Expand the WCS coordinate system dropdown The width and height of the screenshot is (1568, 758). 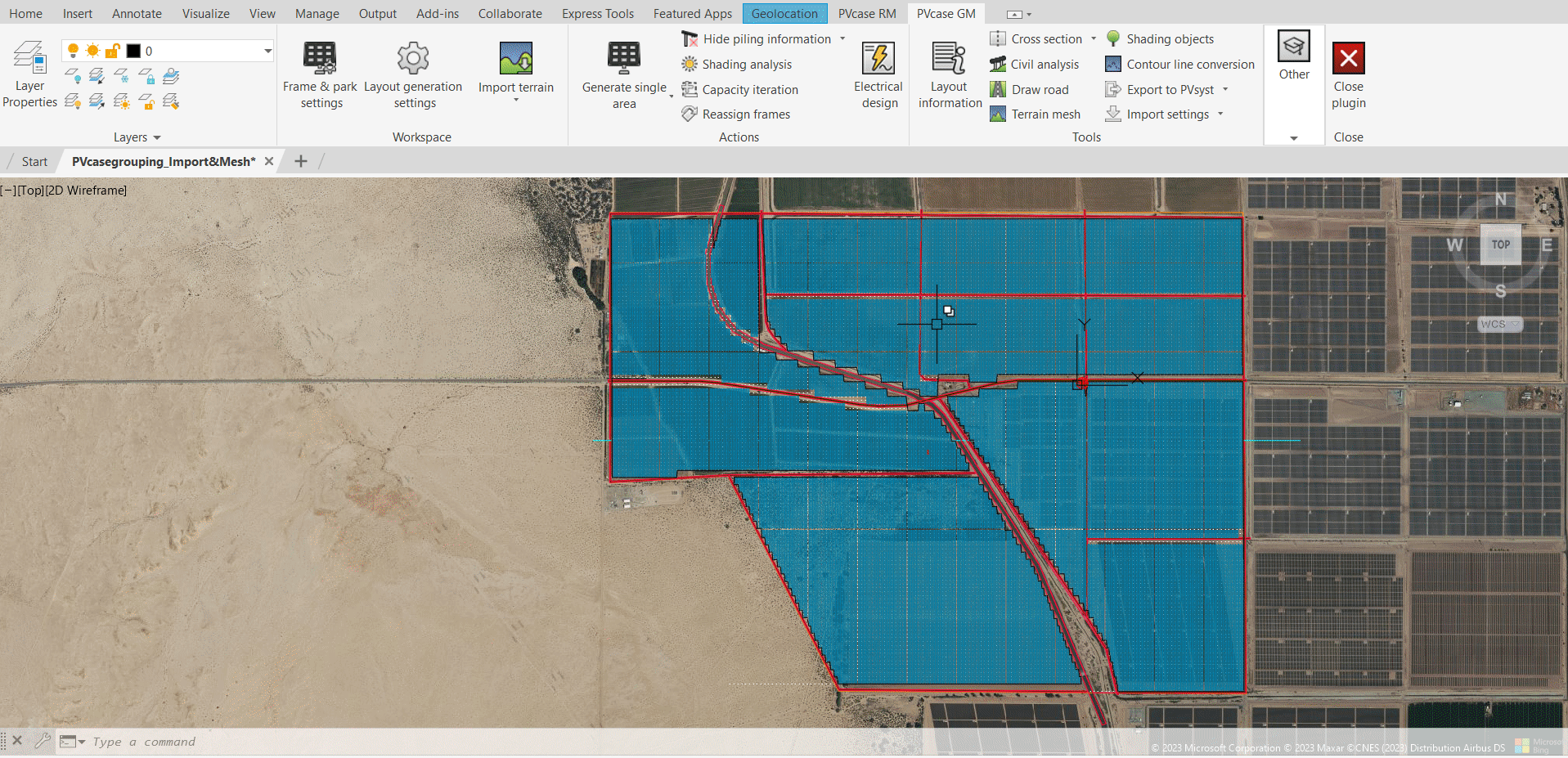(1515, 325)
